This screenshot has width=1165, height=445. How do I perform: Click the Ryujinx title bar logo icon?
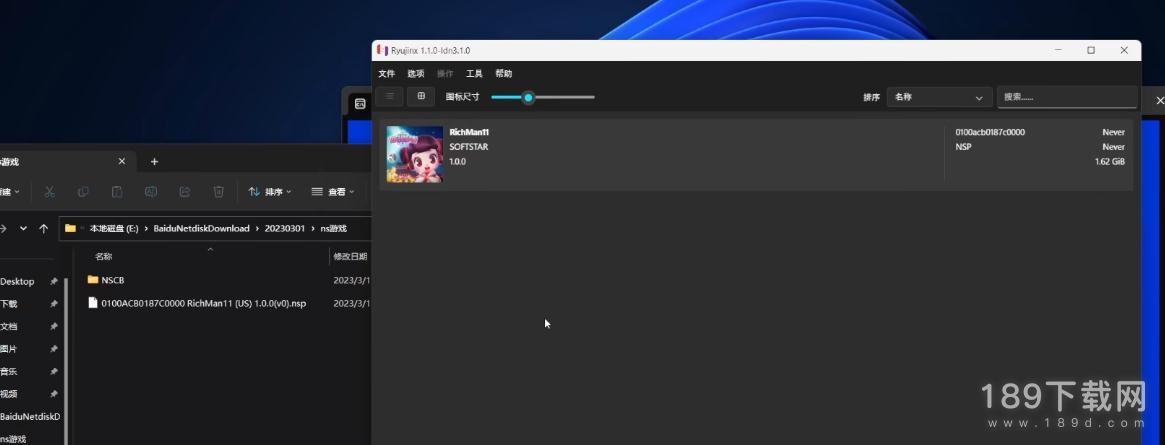point(382,51)
